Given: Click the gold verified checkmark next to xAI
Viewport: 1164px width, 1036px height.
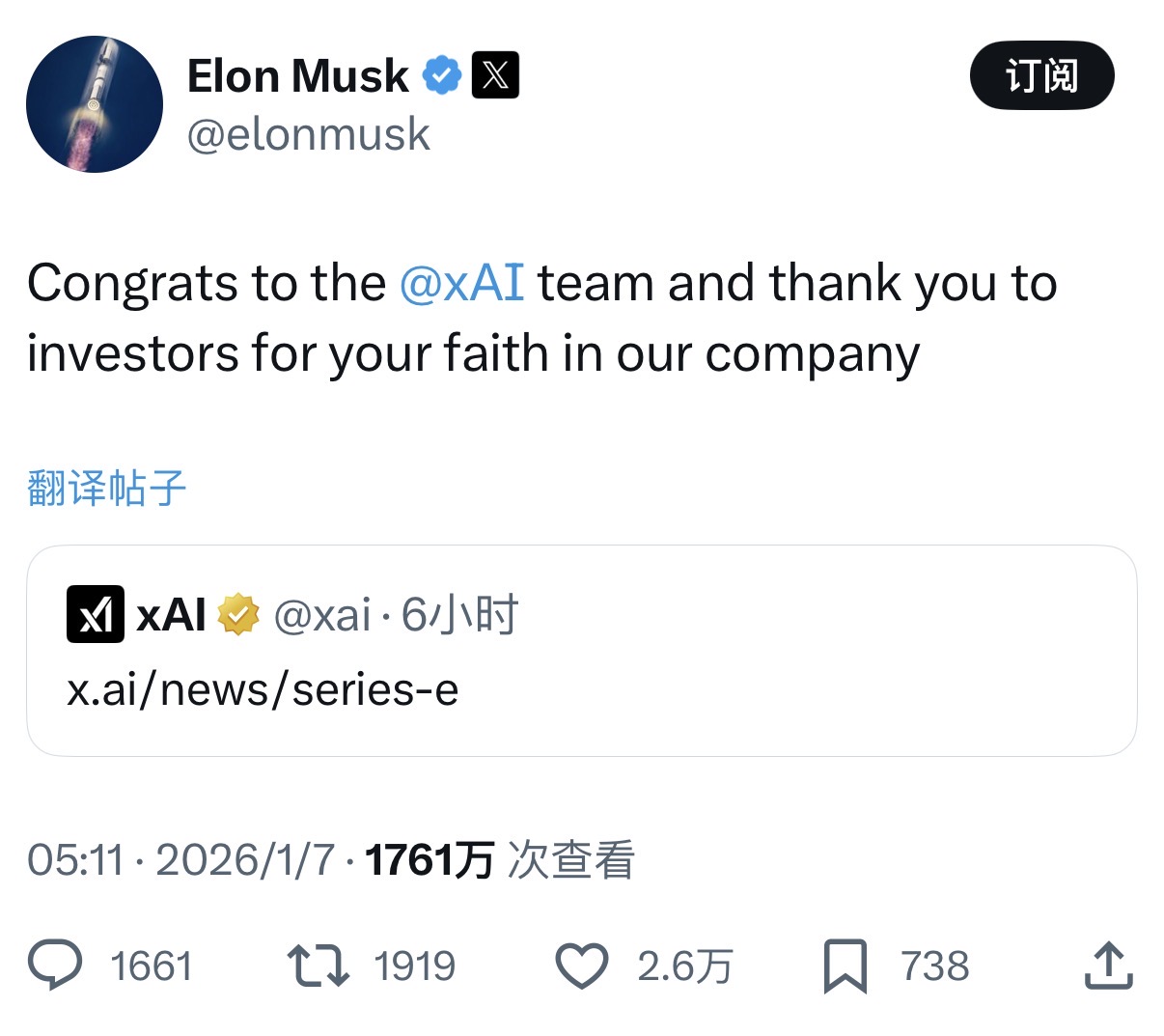Looking at the screenshot, I should [x=239, y=614].
